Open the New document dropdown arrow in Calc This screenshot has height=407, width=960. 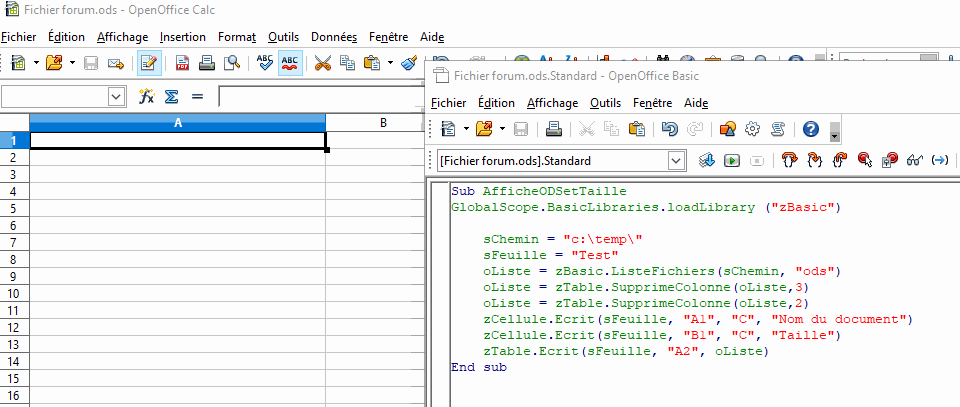(36, 63)
